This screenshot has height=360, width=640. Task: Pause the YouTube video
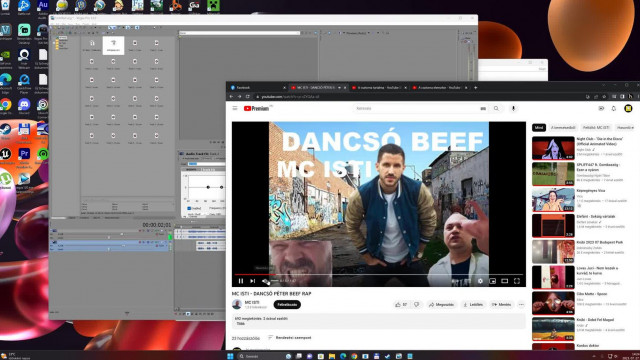(x=241, y=281)
